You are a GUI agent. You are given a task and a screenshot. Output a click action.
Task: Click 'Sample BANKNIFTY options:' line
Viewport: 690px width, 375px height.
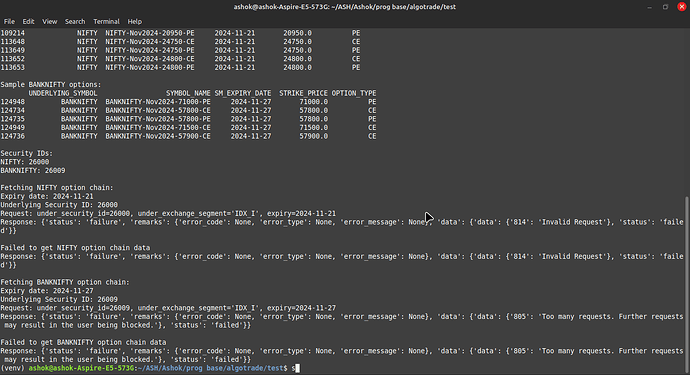[51, 85]
